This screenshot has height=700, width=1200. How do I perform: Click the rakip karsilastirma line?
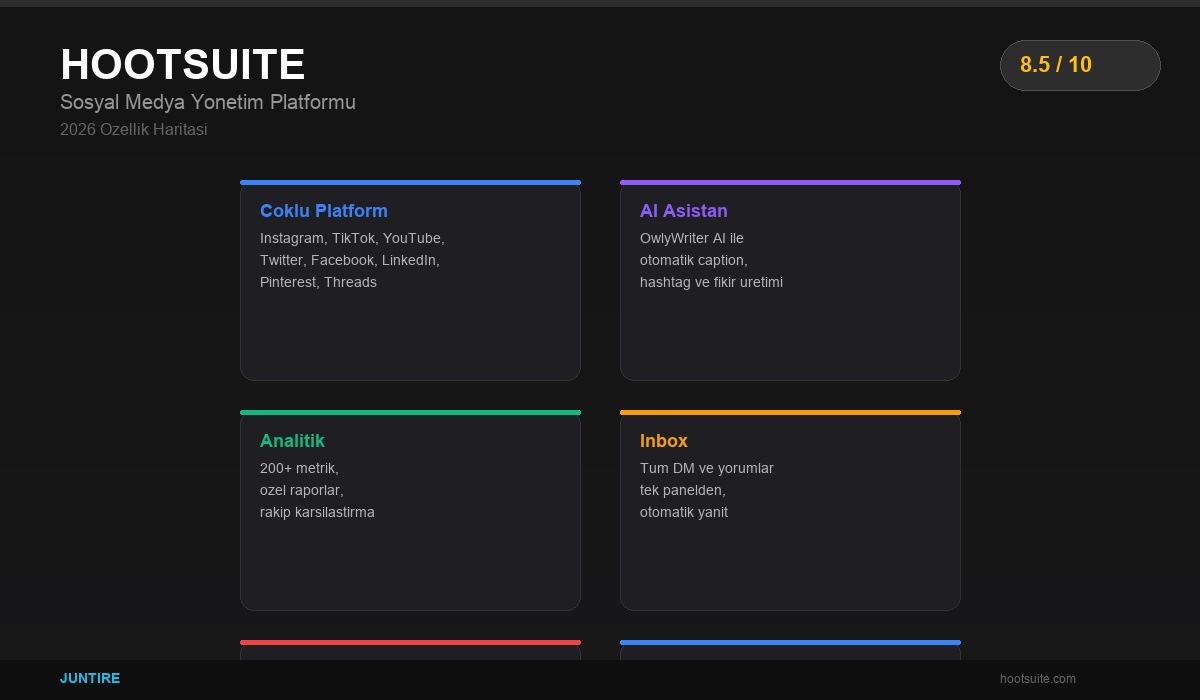coord(317,512)
